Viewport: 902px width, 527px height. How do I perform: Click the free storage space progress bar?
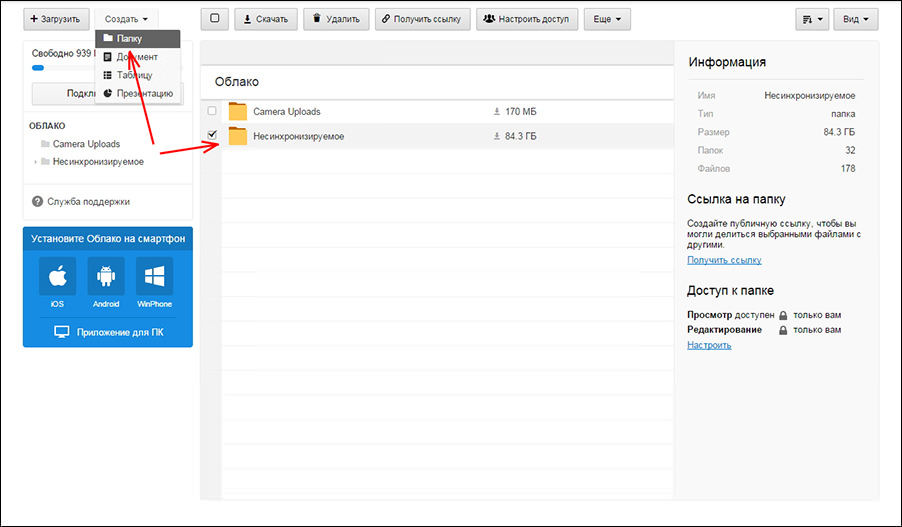click(38, 68)
